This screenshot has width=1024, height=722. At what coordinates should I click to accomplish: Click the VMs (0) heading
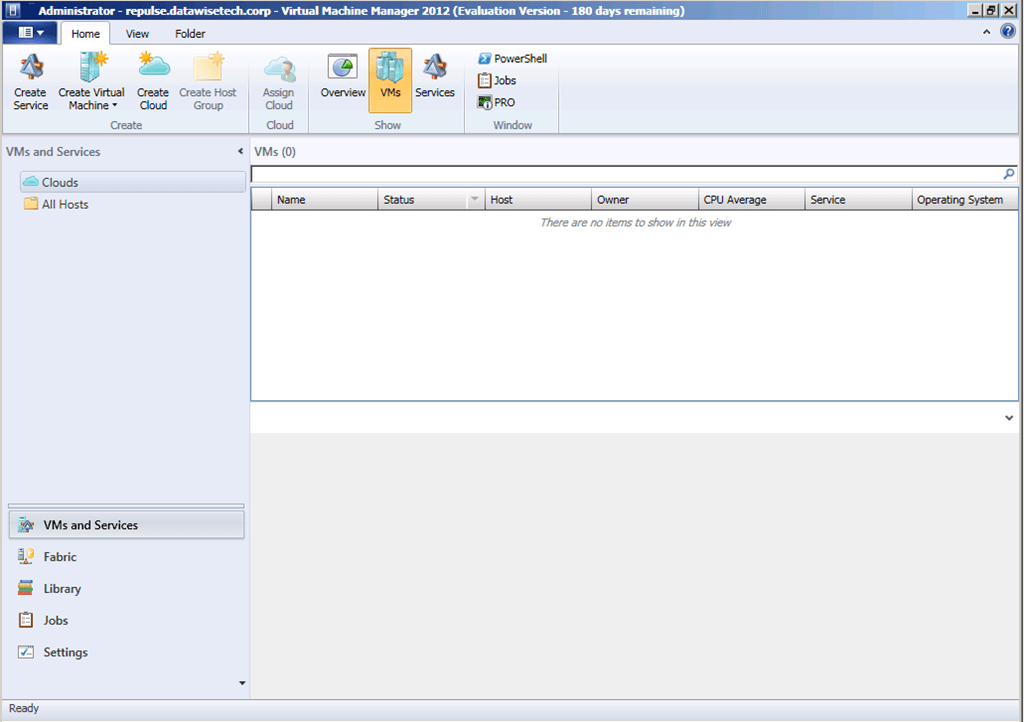pos(275,151)
